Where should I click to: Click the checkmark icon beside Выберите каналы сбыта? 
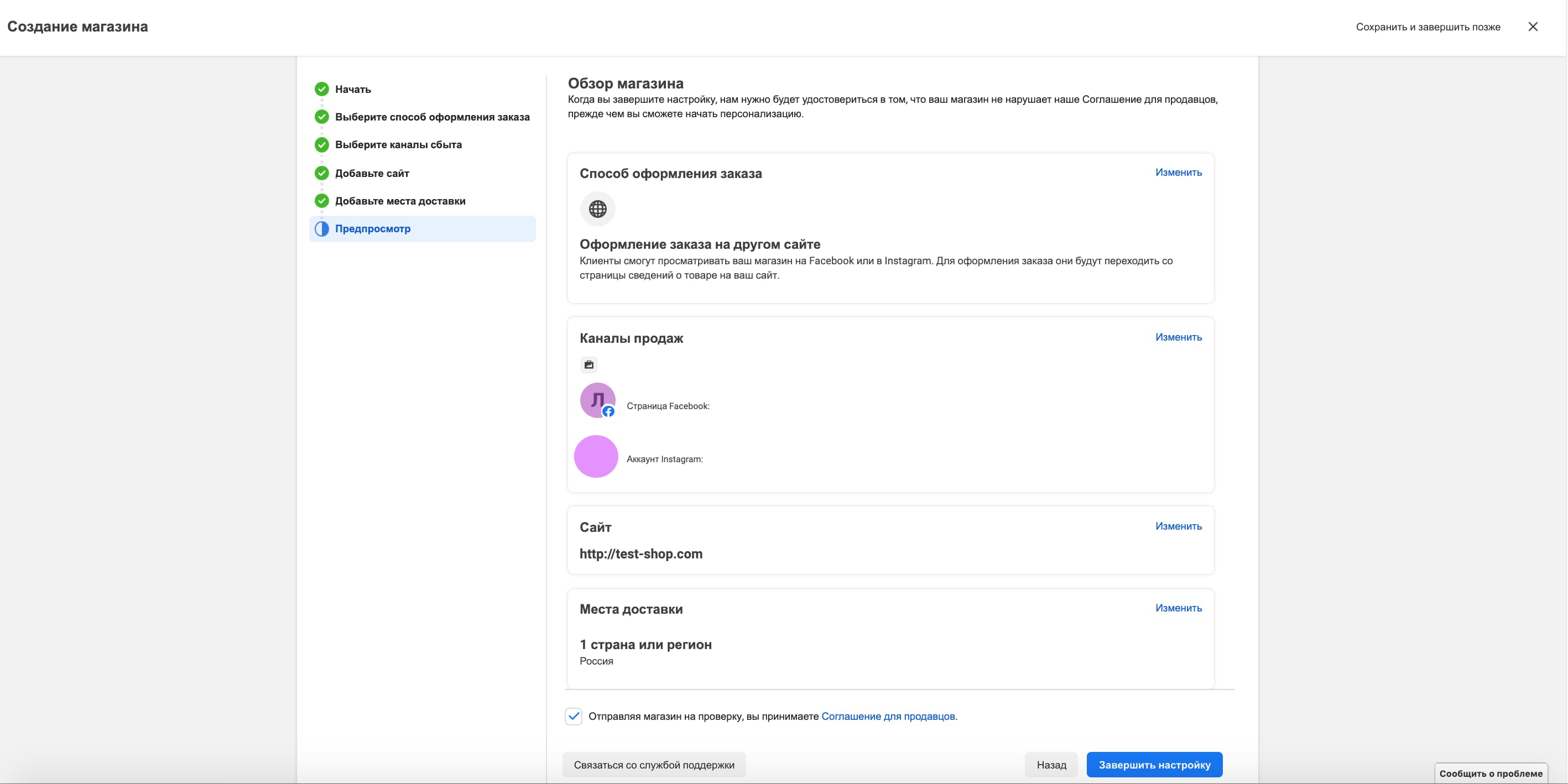pos(321,144)
